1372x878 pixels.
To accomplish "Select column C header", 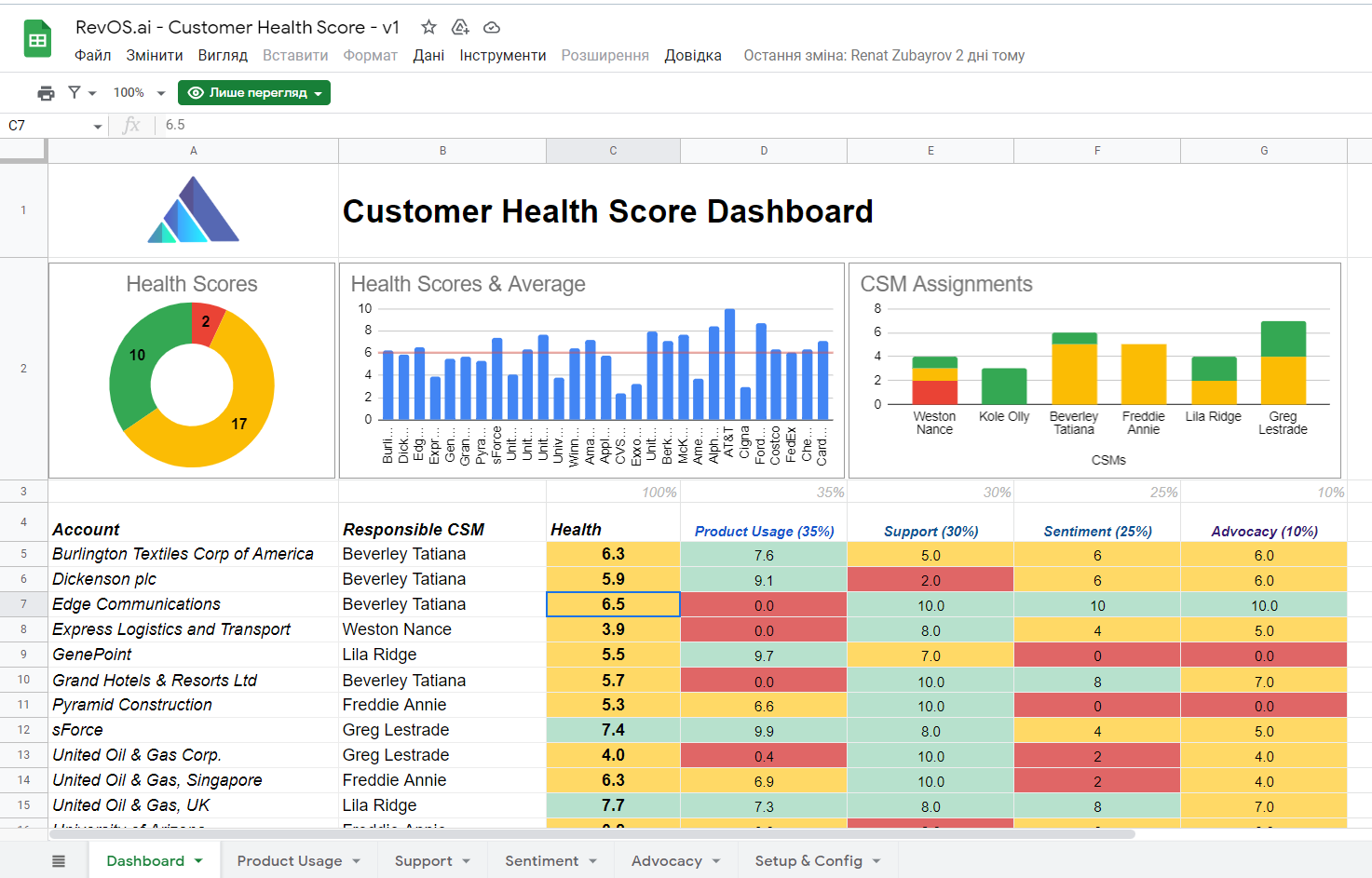I will click(613, 151).
